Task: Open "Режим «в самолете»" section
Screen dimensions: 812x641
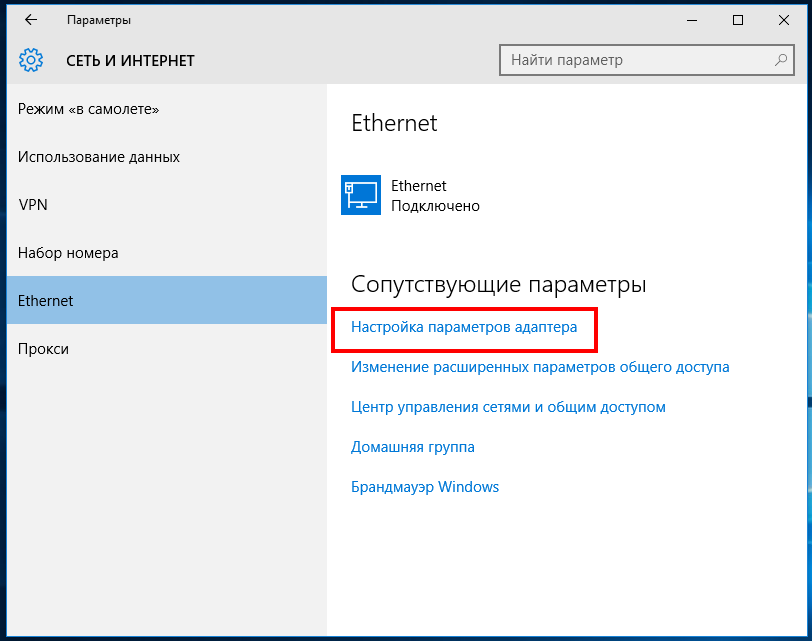Action: click(x=89, y=108)
